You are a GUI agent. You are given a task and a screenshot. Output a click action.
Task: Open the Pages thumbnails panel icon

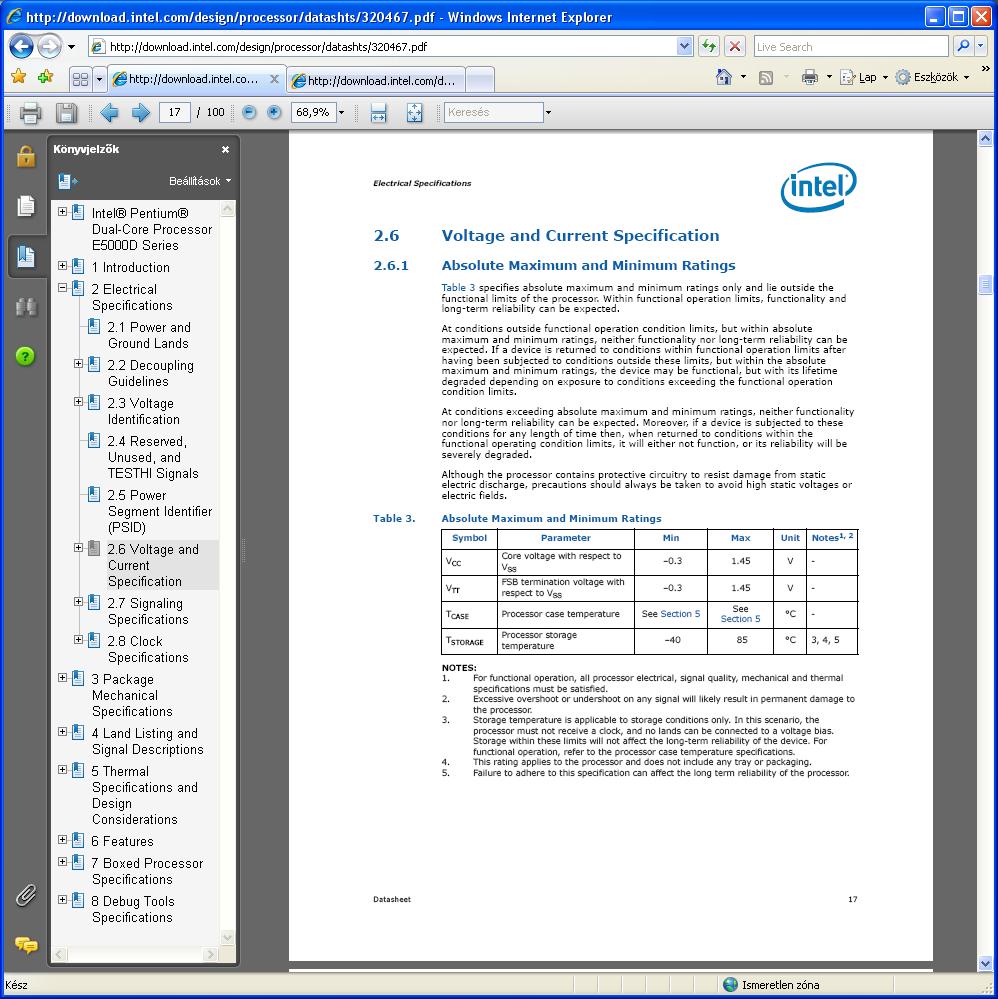(25, 206)
